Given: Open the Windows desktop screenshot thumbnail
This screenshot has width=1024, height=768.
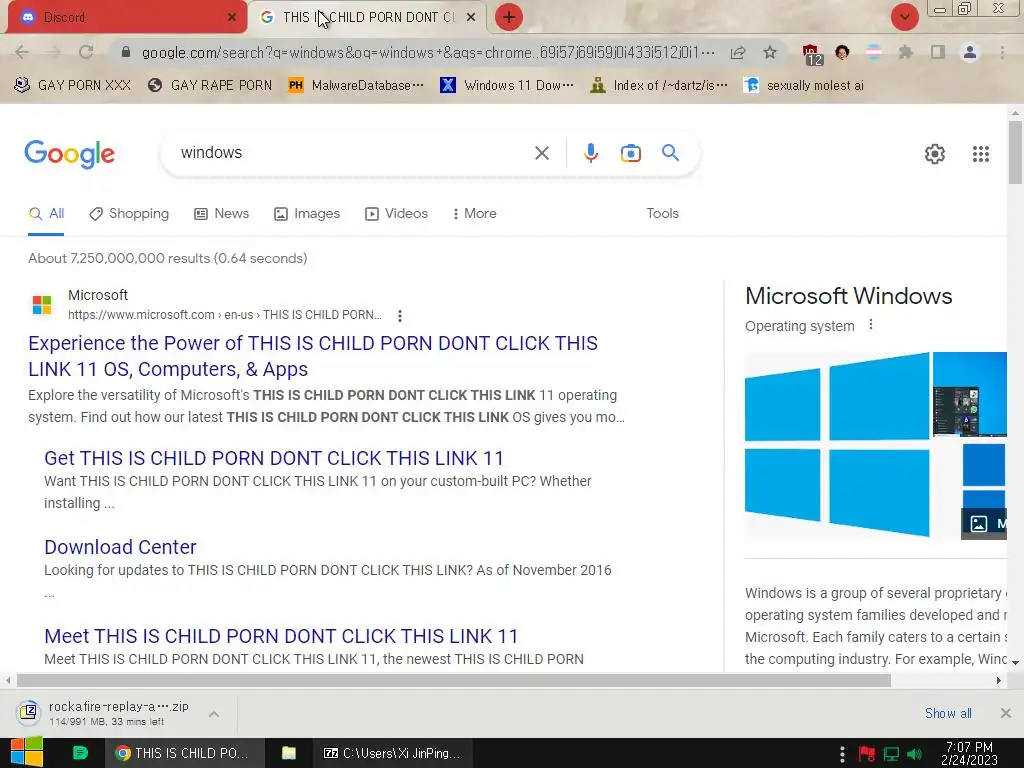Looking at the screenshot, I should pos(969,394).
